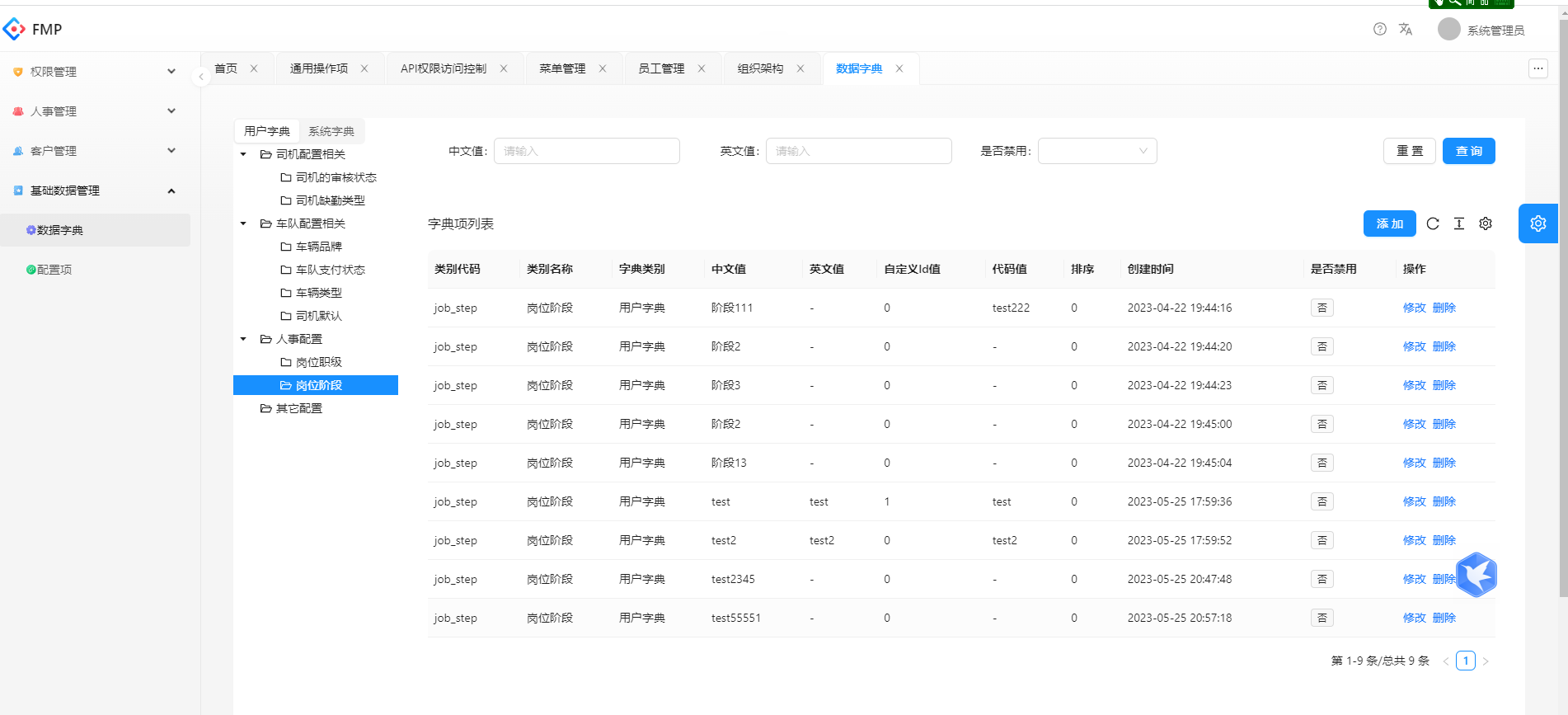Open the blue theme settings gear panel

pos(1538,223)
